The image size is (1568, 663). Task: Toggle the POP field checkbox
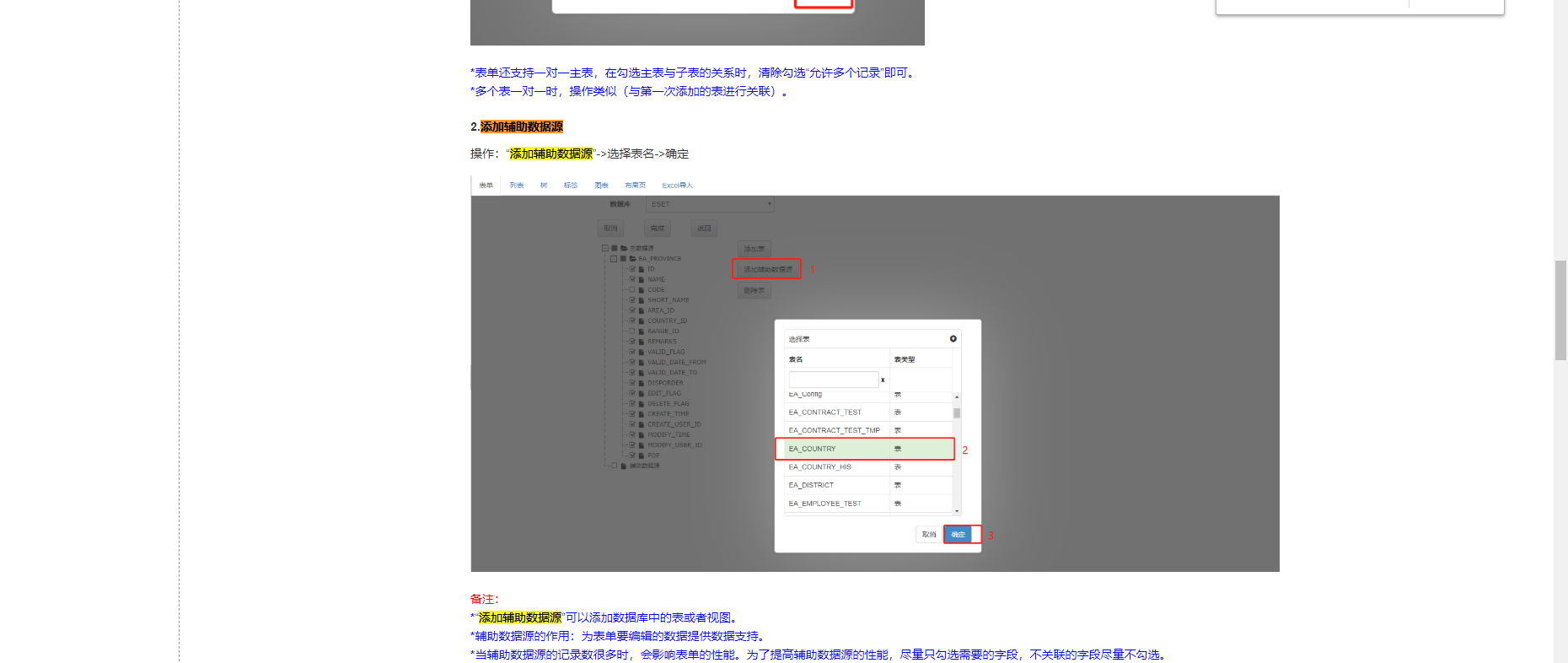click(632, 455)
